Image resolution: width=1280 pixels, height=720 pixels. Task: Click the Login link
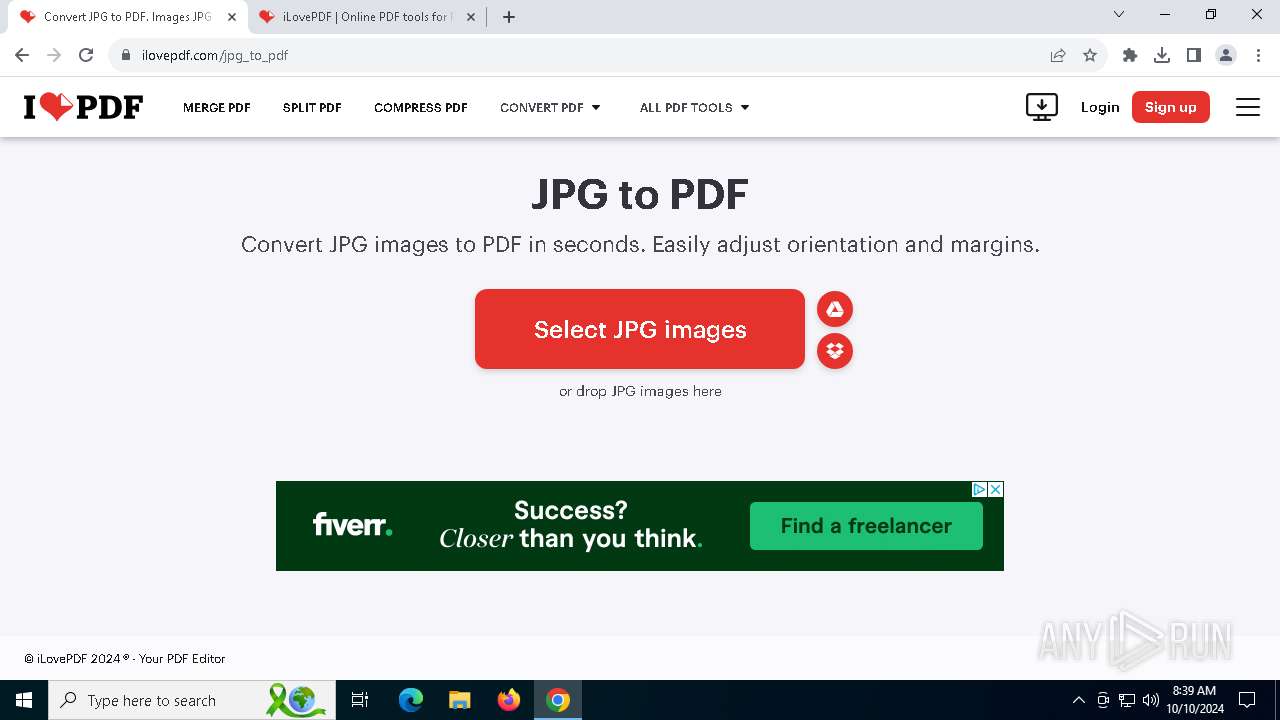point(1100,107)
